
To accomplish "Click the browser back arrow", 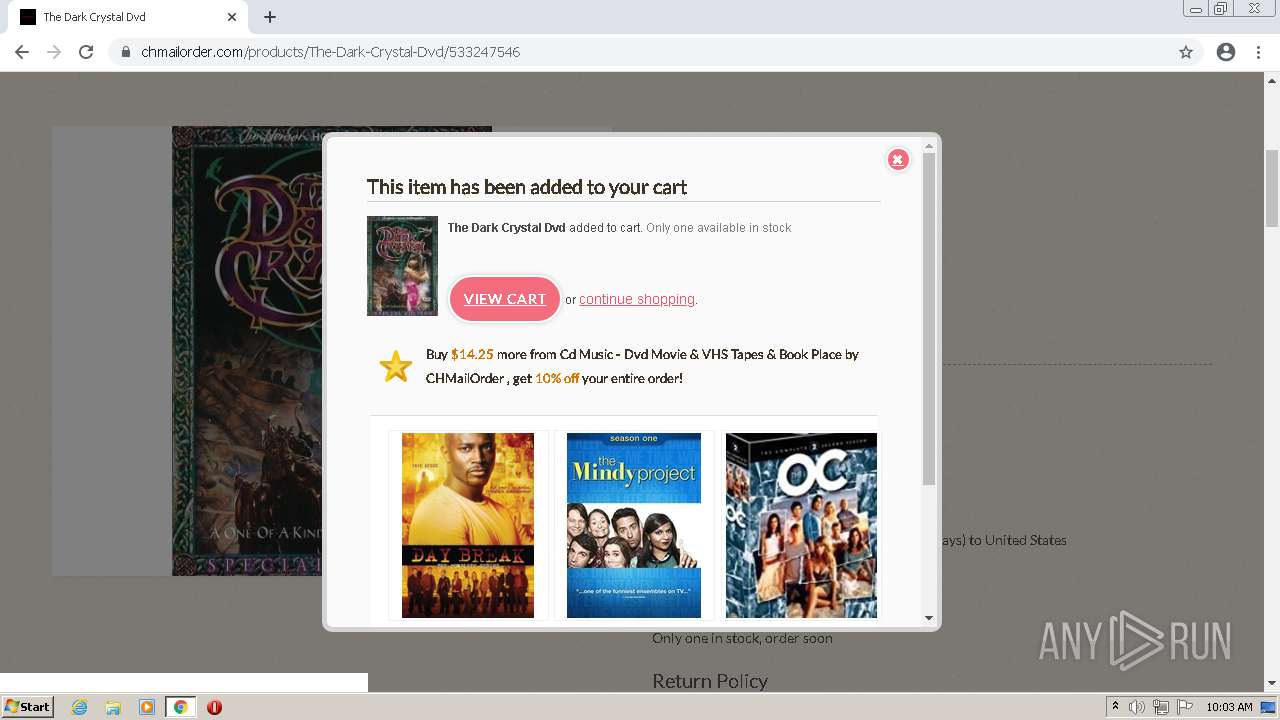I will click(x=22, y=52).
